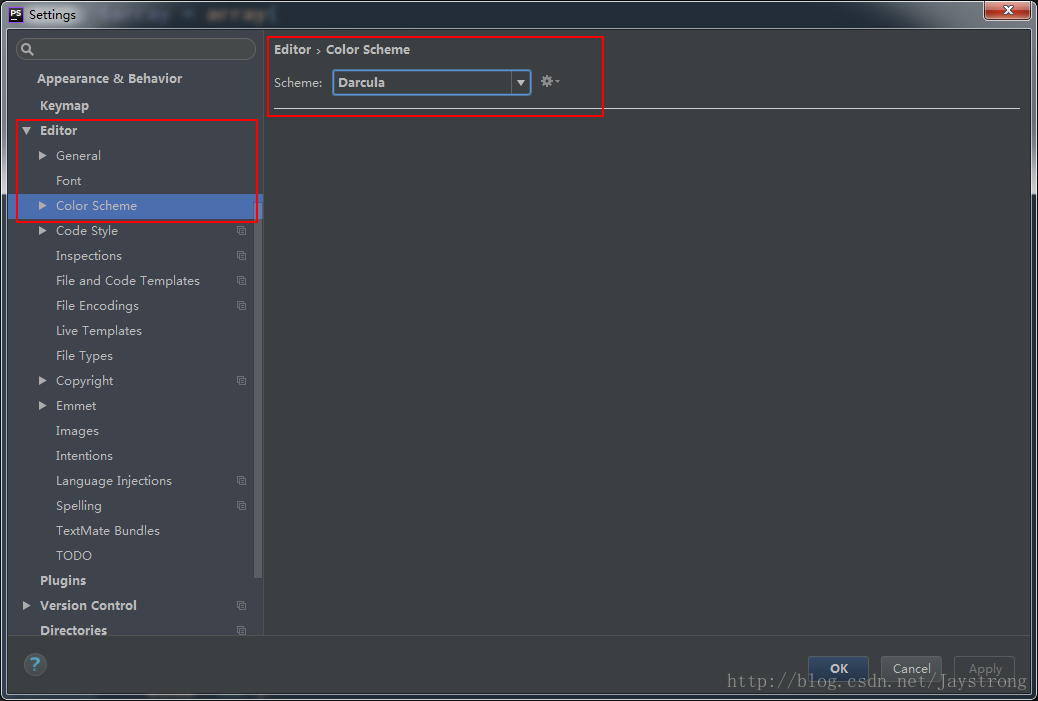Click the Darcula scheme combo box
Screen dimensions: 1038x701
click(x=432, y=83)
